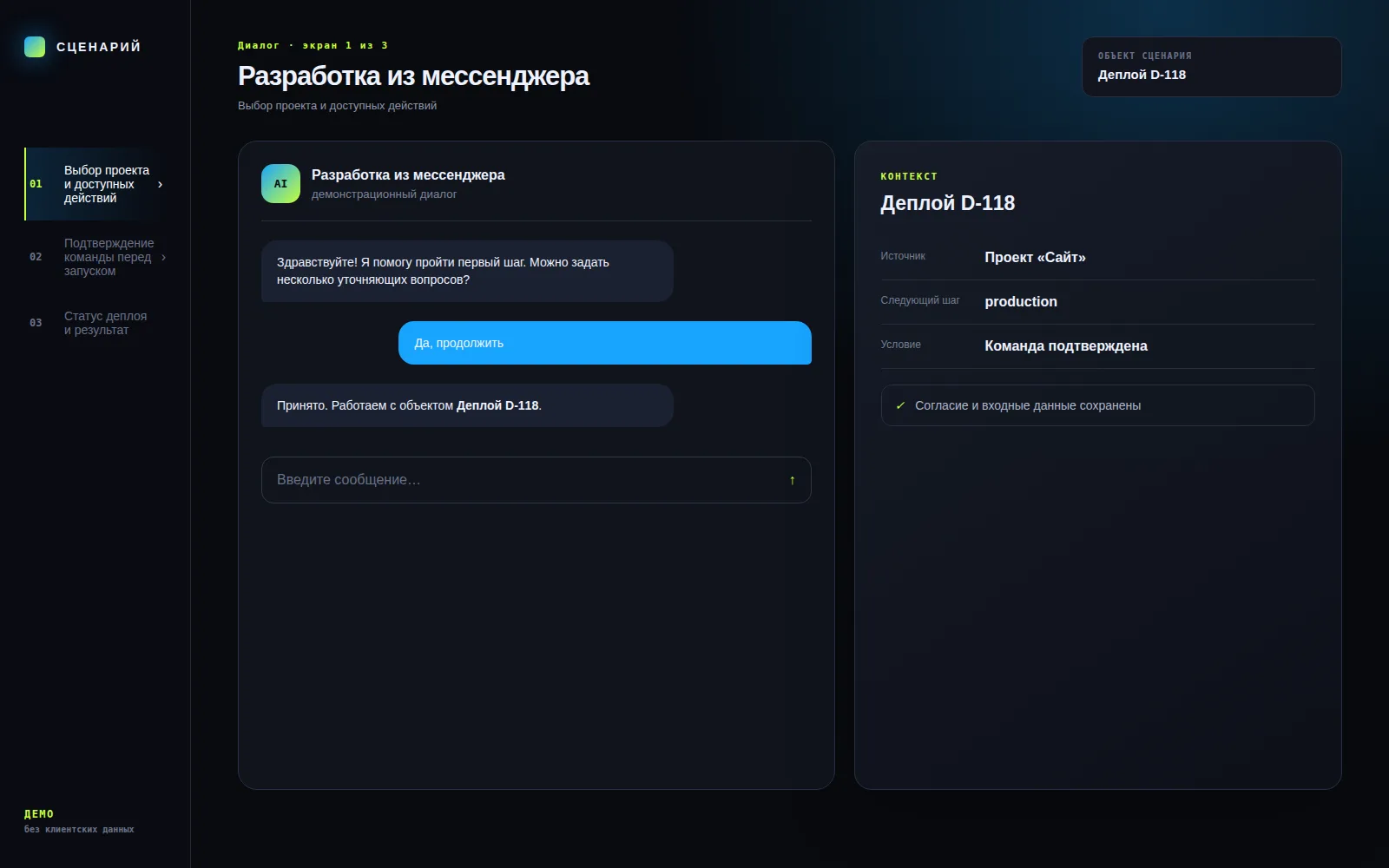The image size is (1389, 868).
Task: Click the Согласие и входные данные сохранены notice
Action: [1098, 405]
